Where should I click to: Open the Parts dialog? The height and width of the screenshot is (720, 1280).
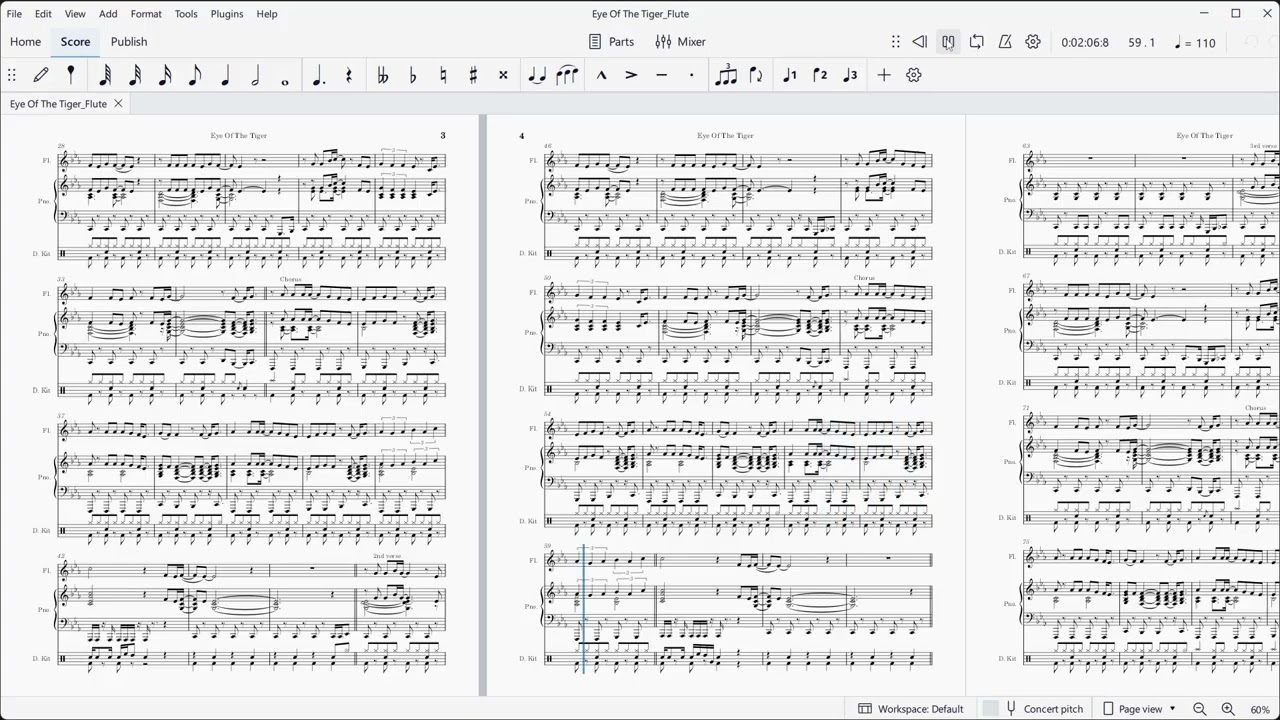(611, 42)
